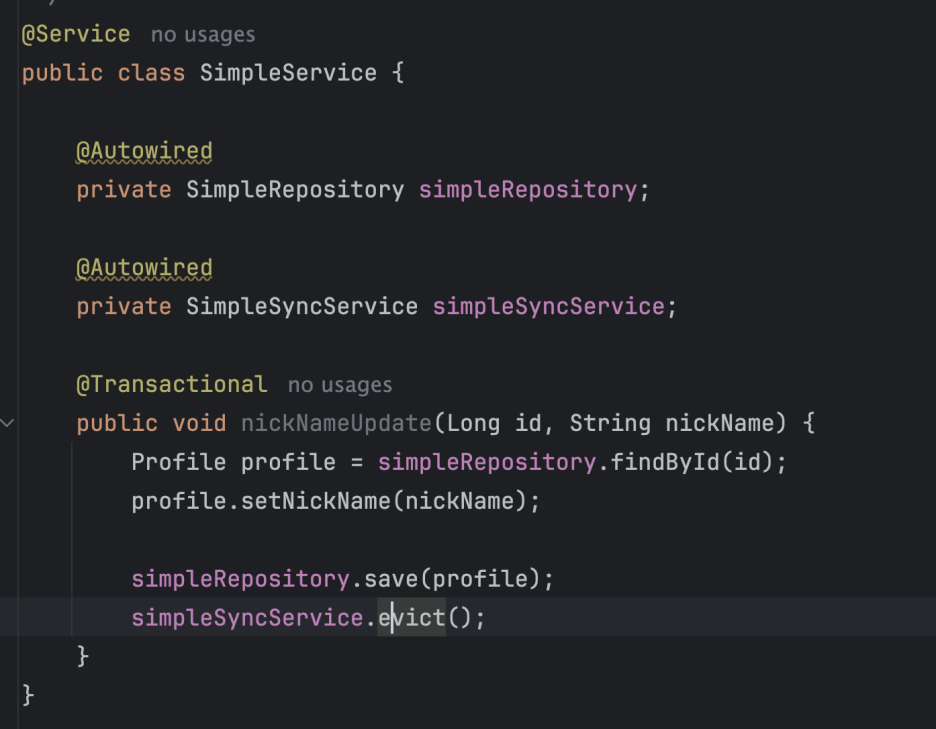Click the simpleRepository field name in declaration

tap(528, 190)
